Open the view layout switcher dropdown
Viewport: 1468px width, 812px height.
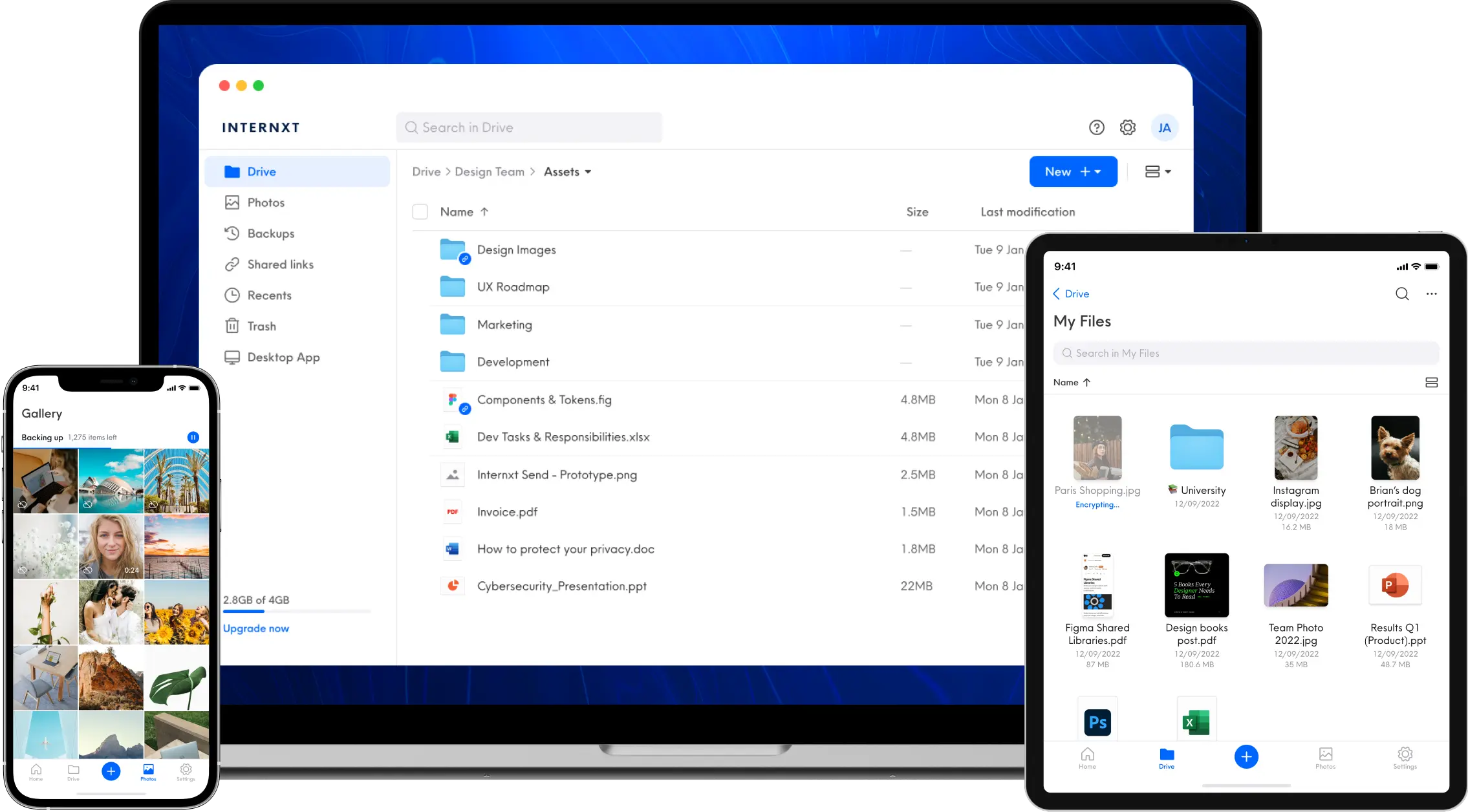tap(1157, 171)
